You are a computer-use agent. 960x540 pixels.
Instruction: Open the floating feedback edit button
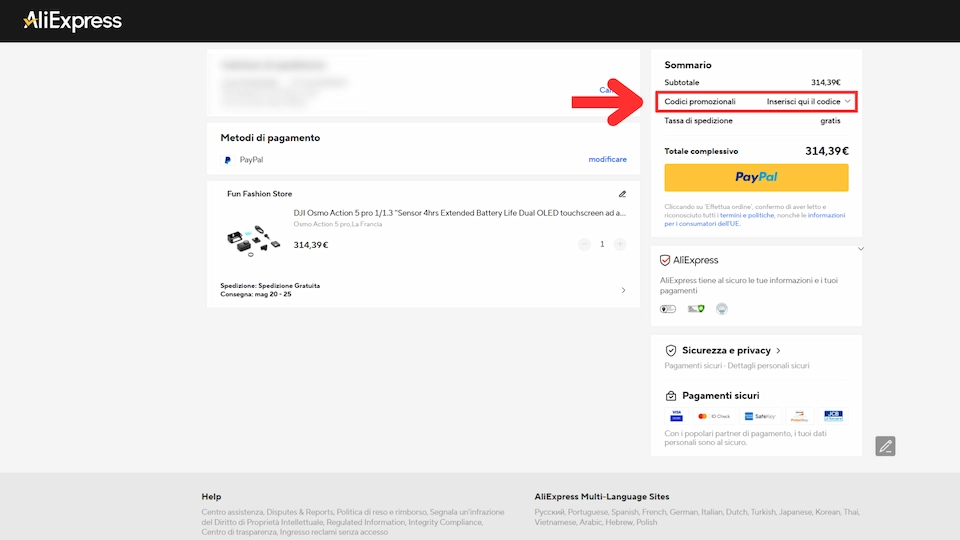[885, 446]
